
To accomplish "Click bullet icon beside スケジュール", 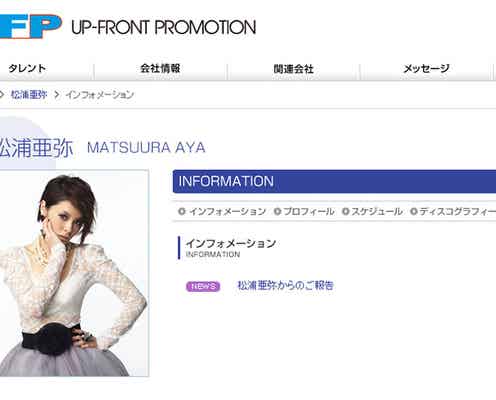I will (345, 211).
